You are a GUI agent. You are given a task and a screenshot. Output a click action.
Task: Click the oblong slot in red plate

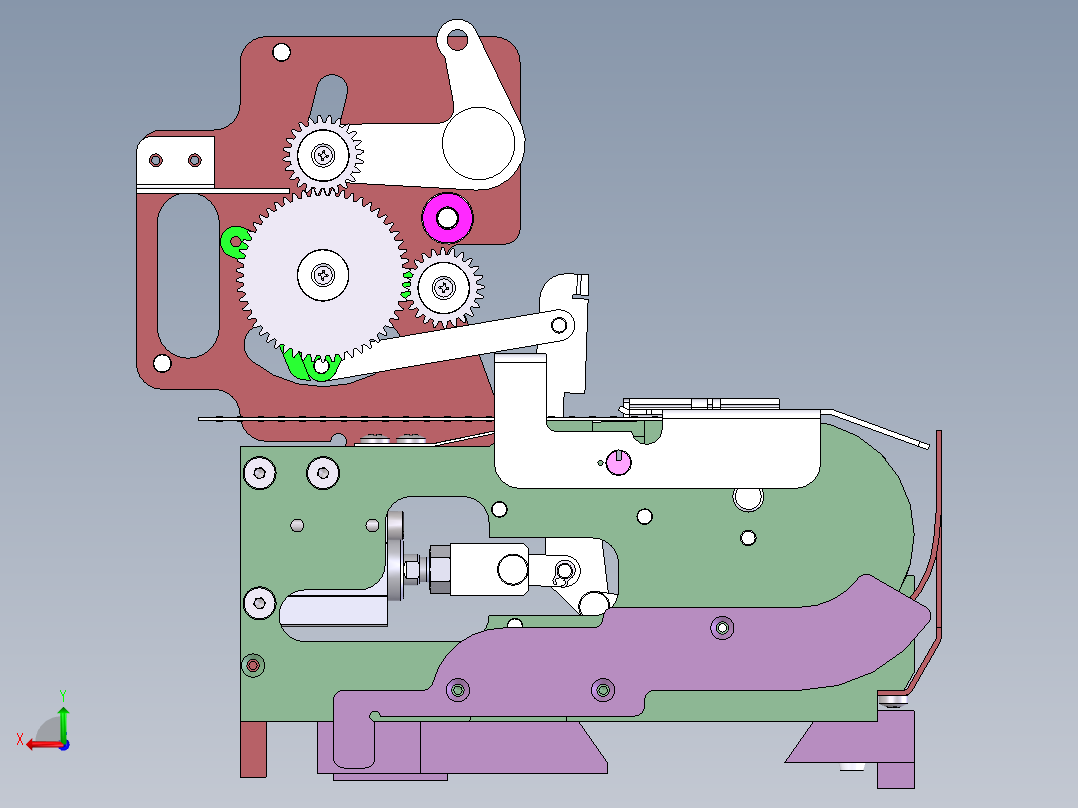tap(188, 276)
